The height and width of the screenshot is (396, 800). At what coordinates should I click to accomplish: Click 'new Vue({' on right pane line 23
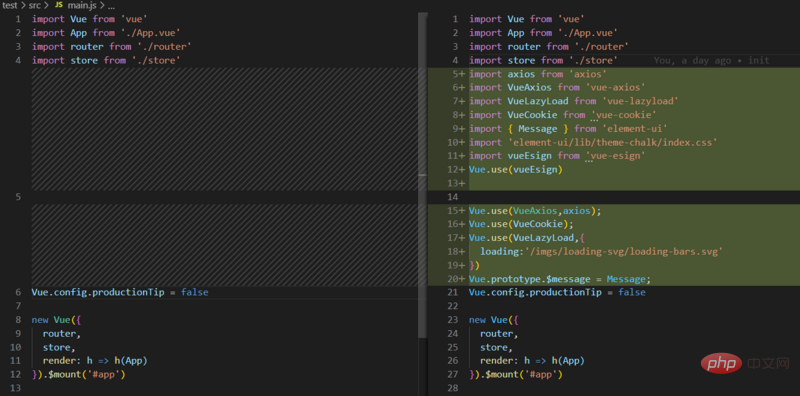(493, 320)
